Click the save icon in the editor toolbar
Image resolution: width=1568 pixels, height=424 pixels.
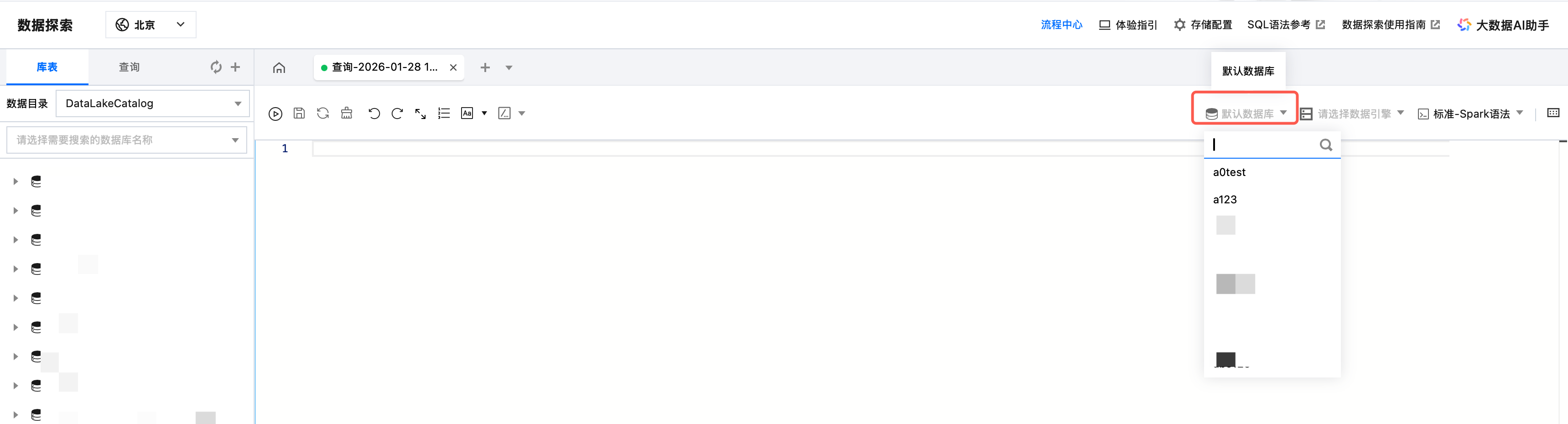(x=299, y=113)
